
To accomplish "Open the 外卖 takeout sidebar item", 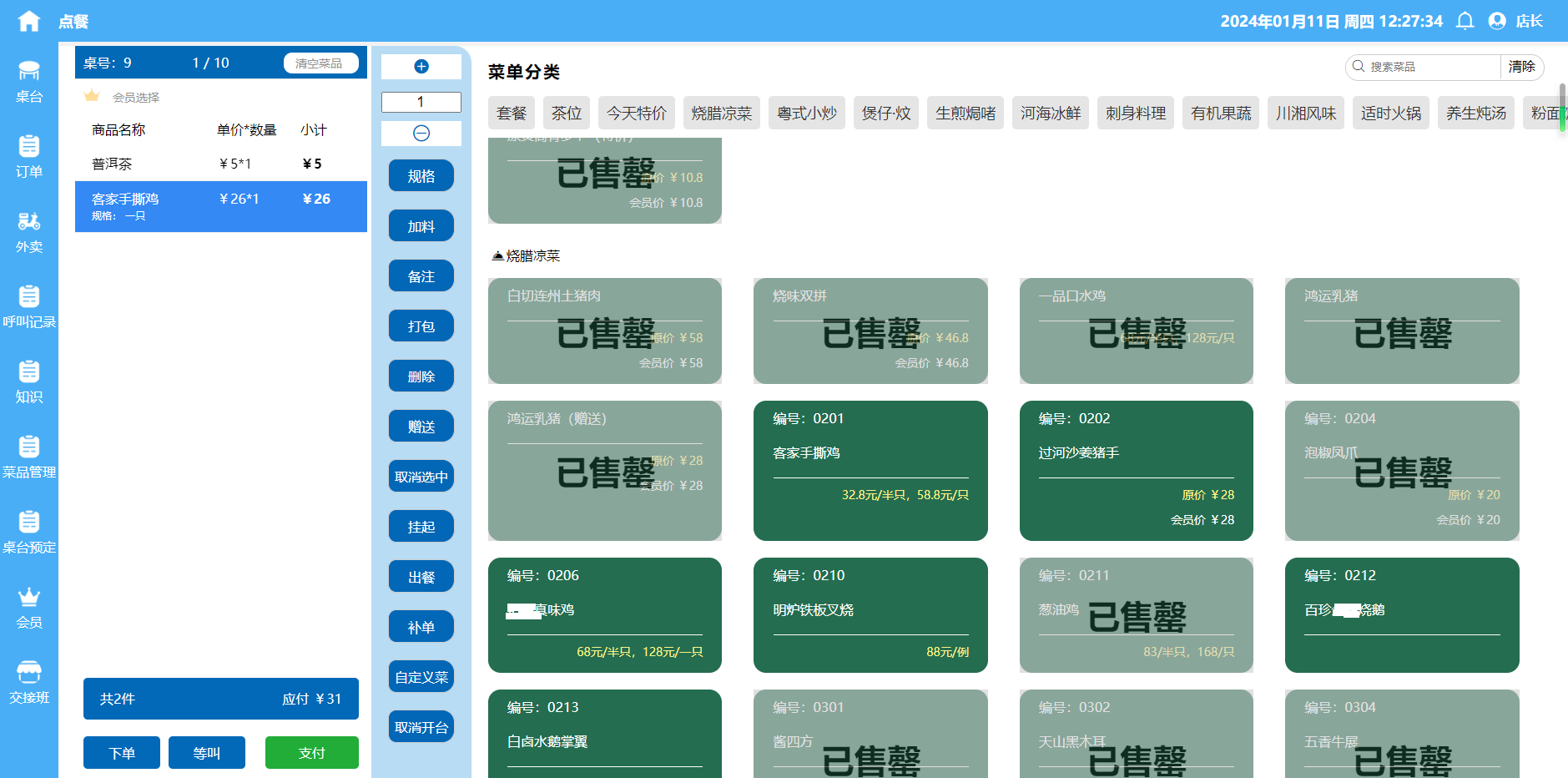I will (x=29, y=232).
